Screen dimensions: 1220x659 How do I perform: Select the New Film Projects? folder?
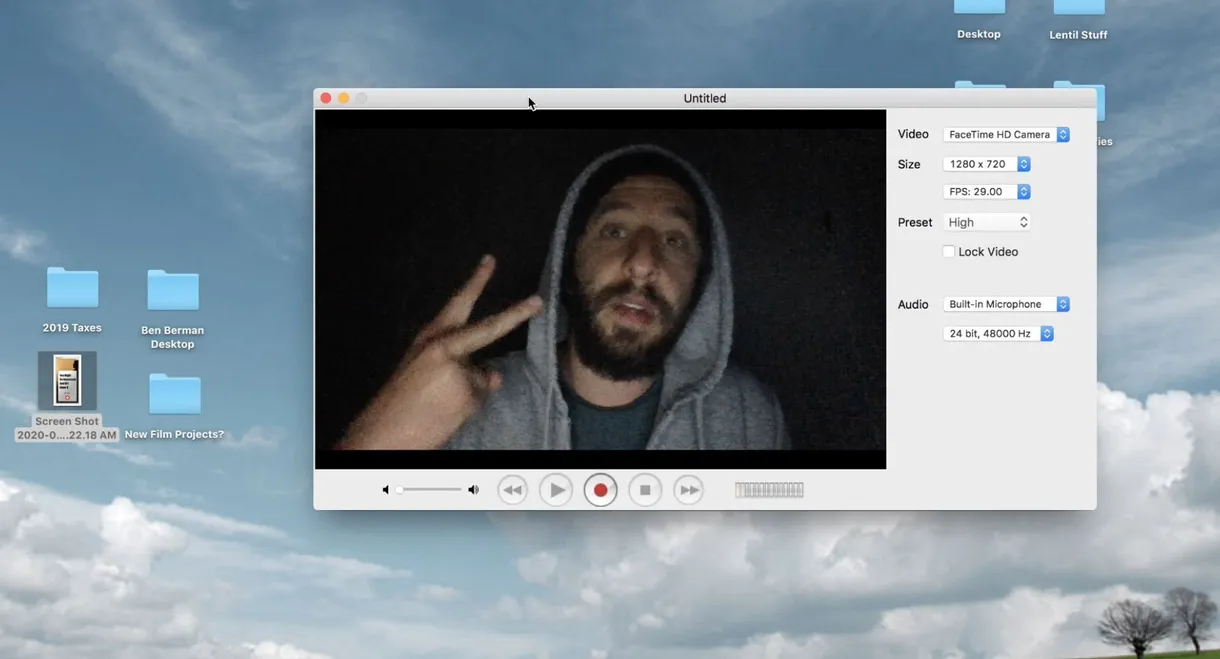[174, 395]
